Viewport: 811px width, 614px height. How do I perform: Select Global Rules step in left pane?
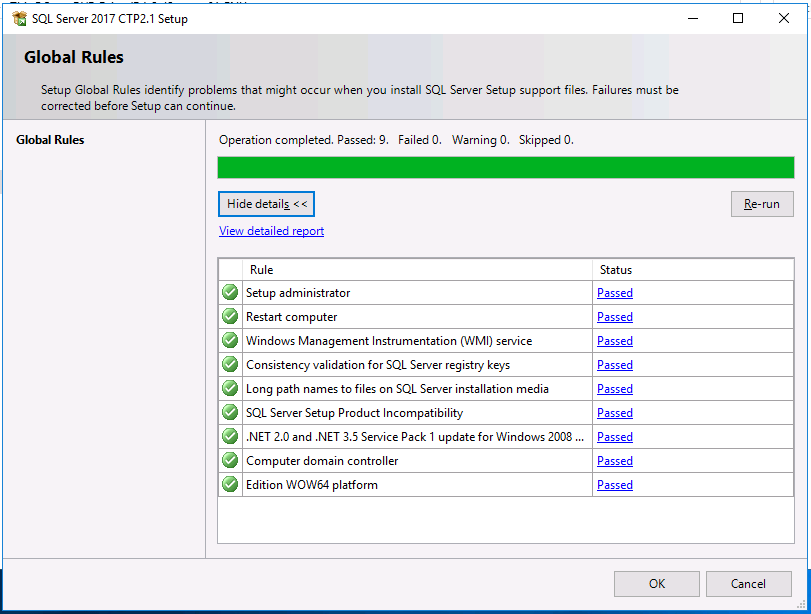pos(50,140)
